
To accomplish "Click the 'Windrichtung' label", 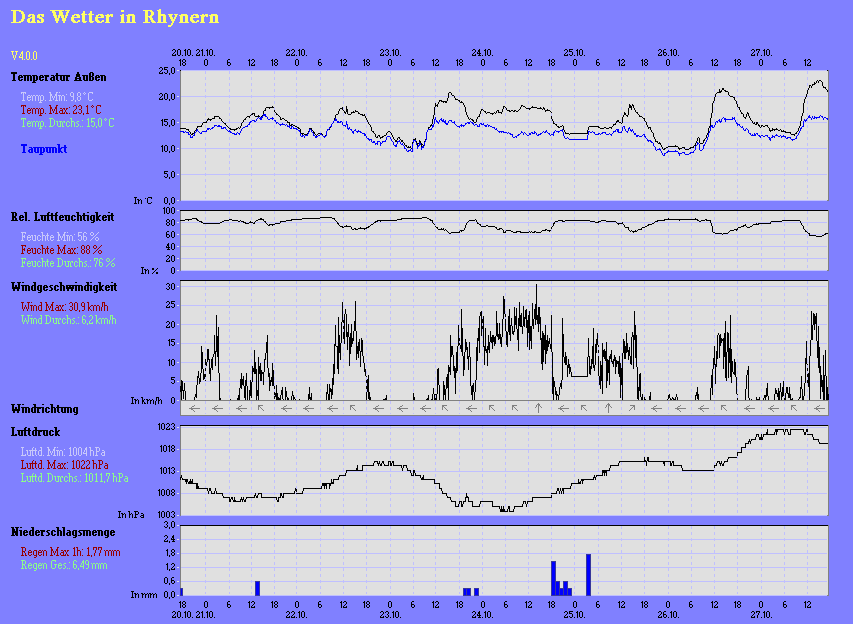I will coord(45,409).
